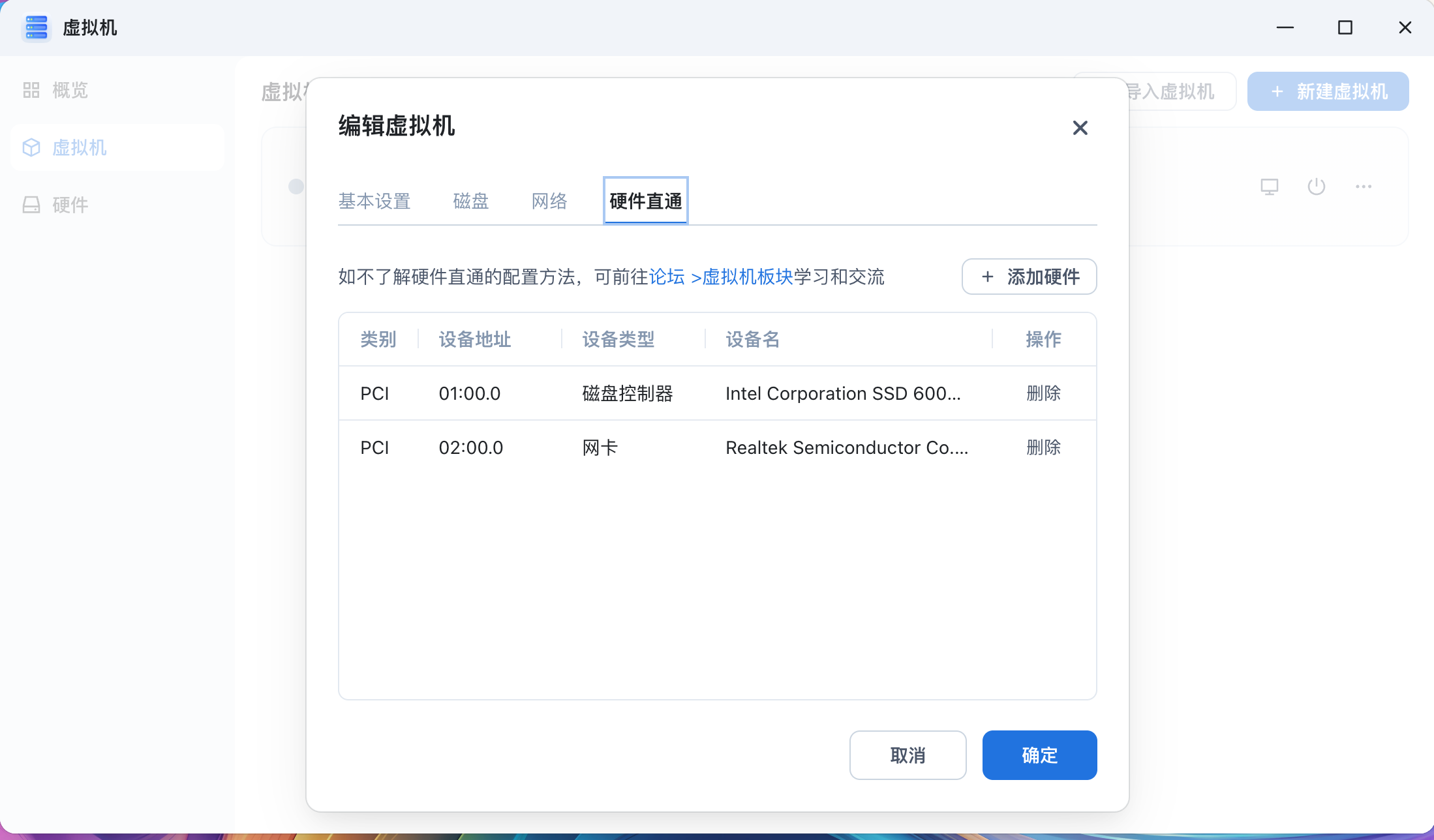
Task: Click the virtual machine app logo
Action: point(37,28)
